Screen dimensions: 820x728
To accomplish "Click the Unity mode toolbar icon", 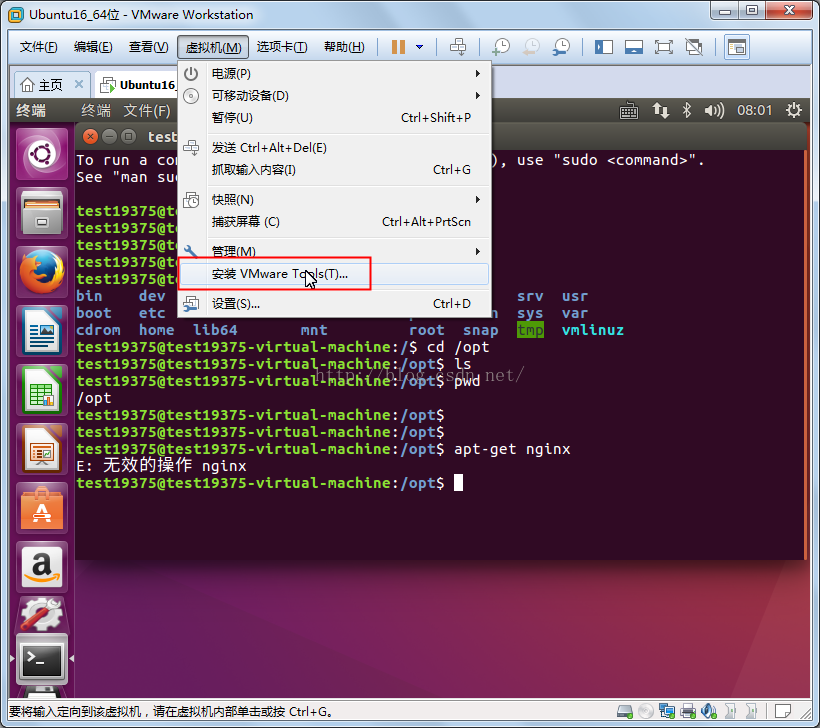I will click(x=694, y=47).
